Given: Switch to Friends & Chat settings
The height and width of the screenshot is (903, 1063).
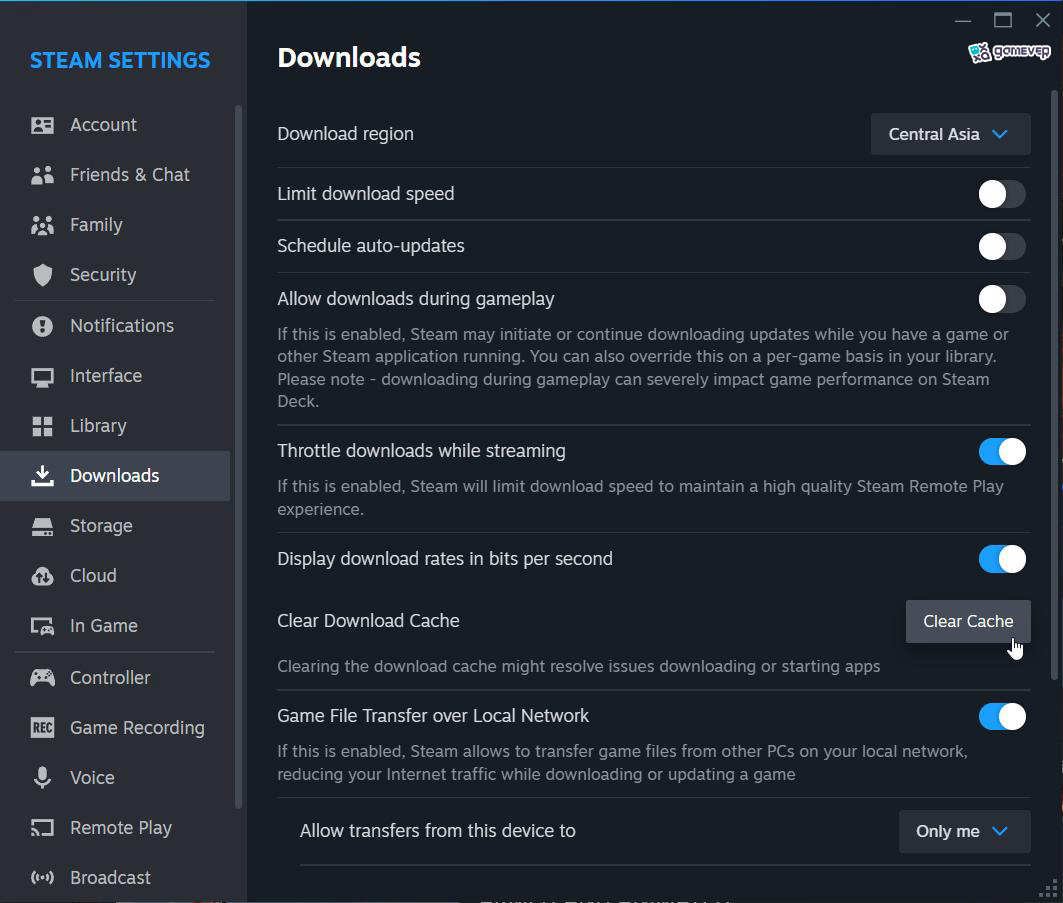Looking at the screenshot, I should [x=115, y=175].
